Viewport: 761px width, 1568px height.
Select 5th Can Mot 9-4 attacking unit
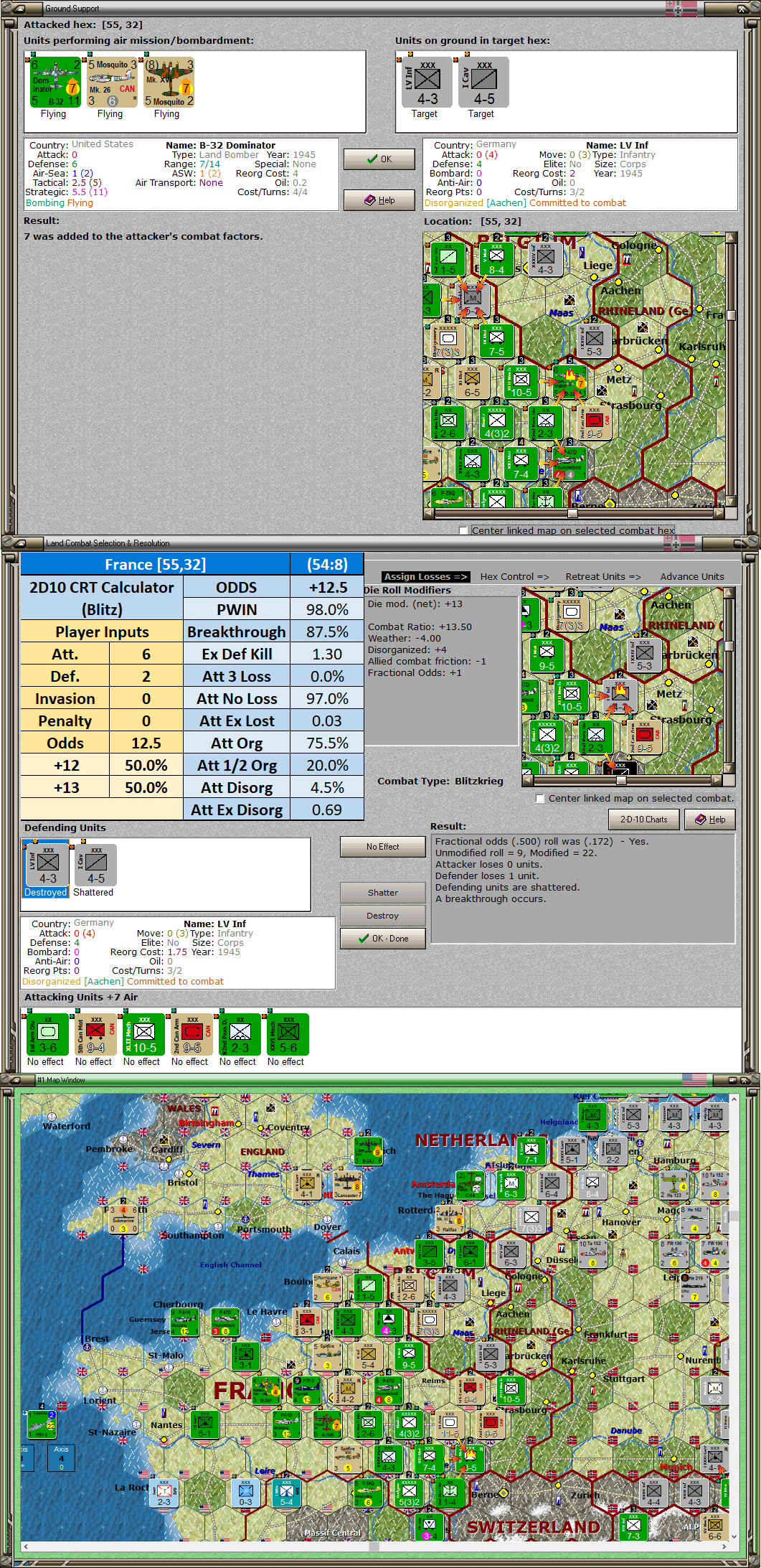(x=95, y=1034)
